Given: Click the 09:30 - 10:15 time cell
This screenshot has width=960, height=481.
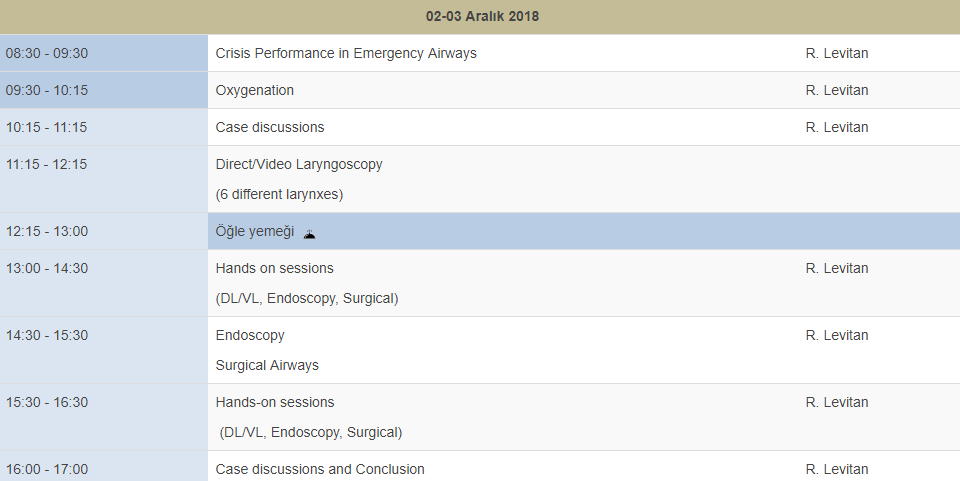Looking at the screenshot, I should coord(47,90).
